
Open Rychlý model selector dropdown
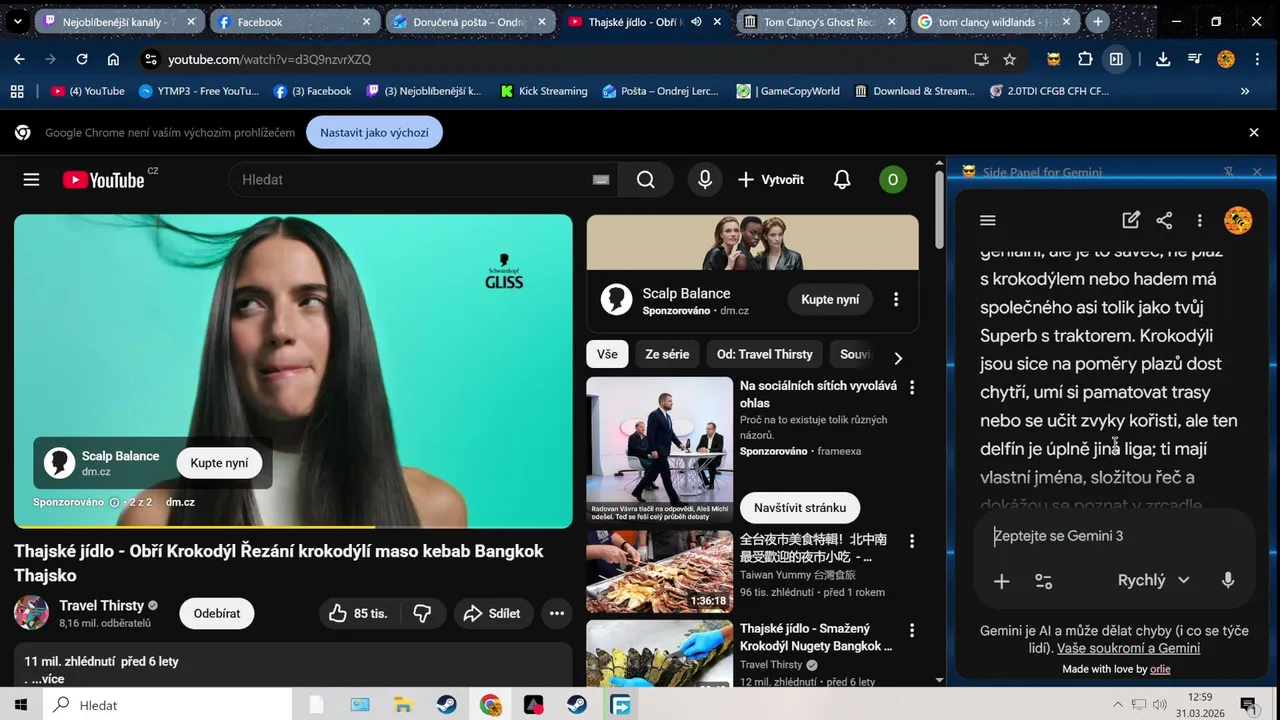point(1153,580)
